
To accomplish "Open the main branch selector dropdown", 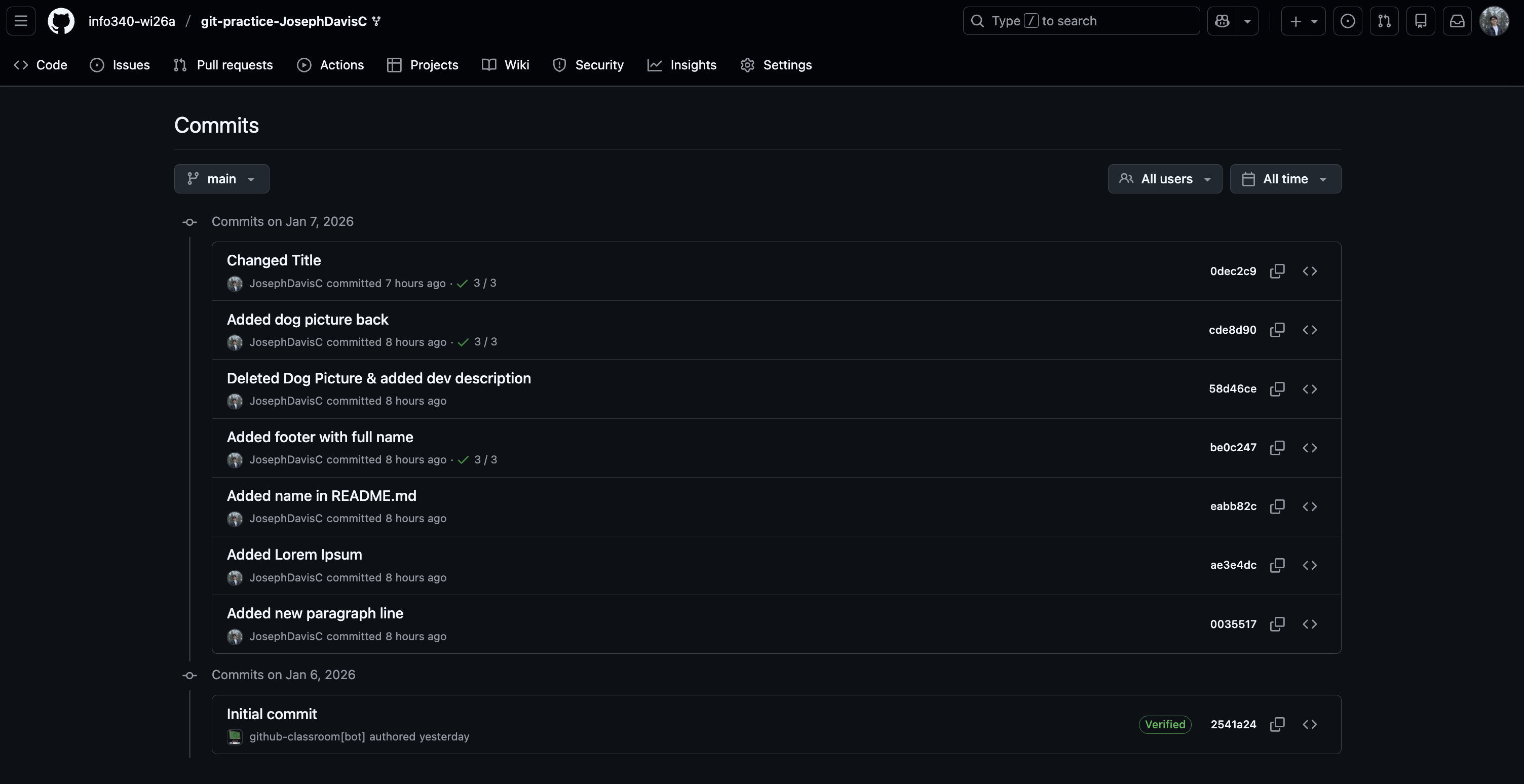I will coord(221,179).
